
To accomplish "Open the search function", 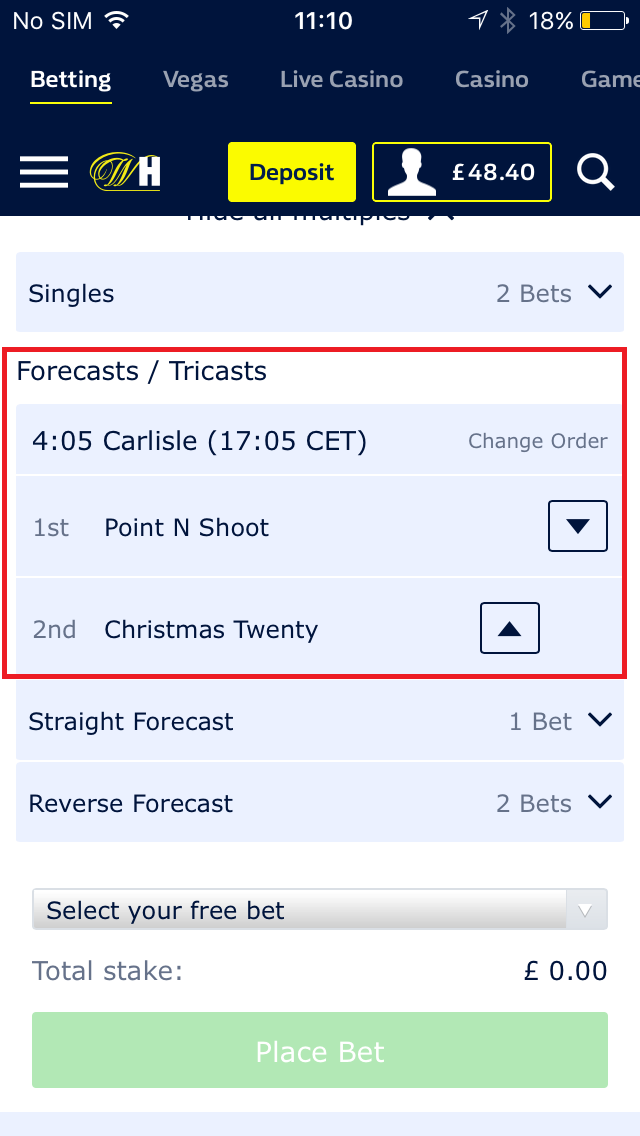I will tap(596, 172).
